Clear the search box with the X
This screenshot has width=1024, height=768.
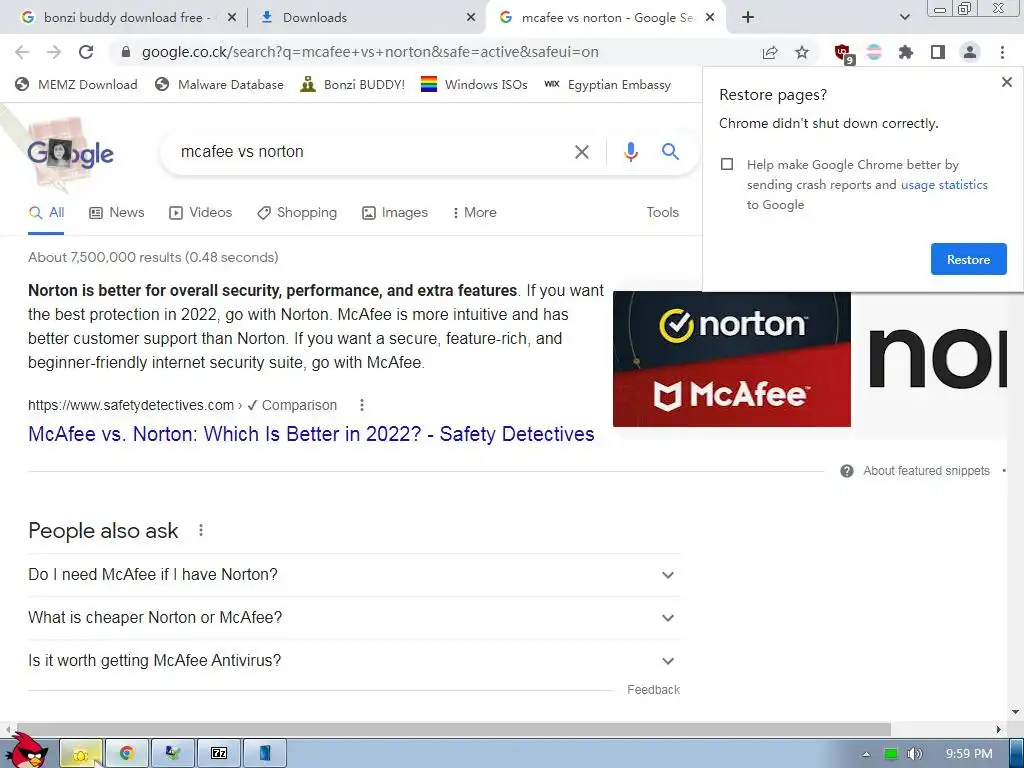(582, 152)
